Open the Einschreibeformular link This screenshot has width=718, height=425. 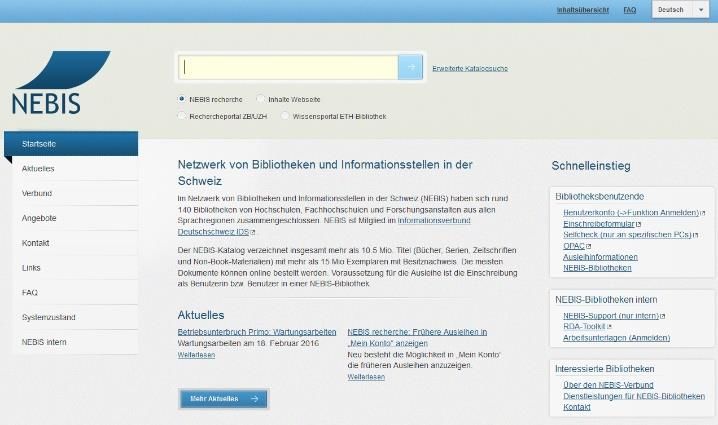[599, 224]
